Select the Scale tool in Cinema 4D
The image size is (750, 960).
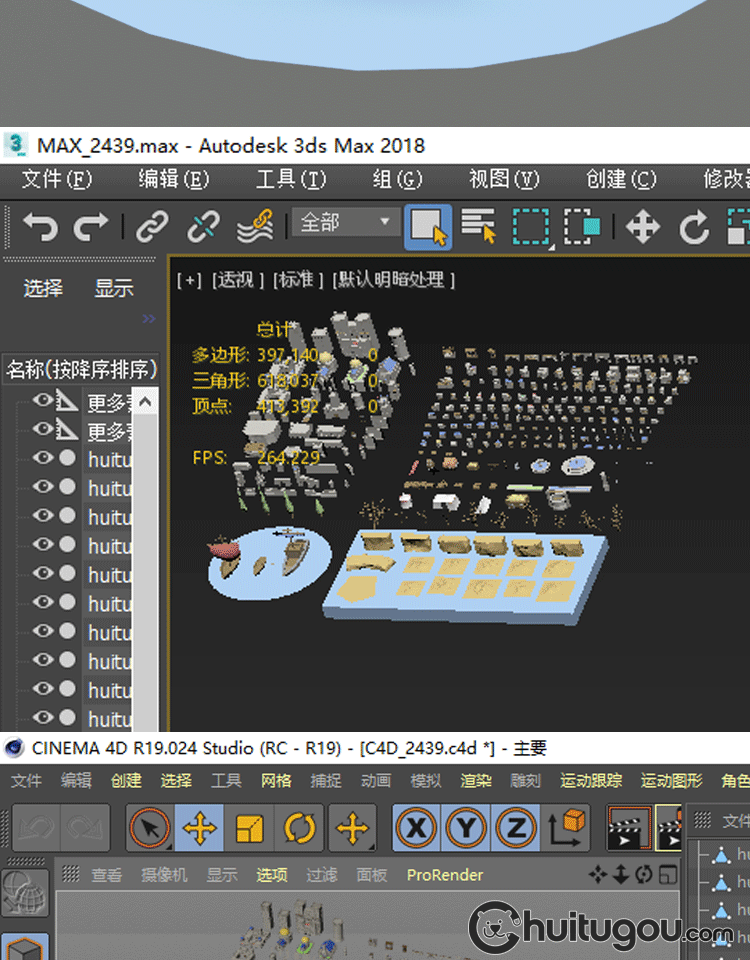pyautogui.click(x=249, y=828)
